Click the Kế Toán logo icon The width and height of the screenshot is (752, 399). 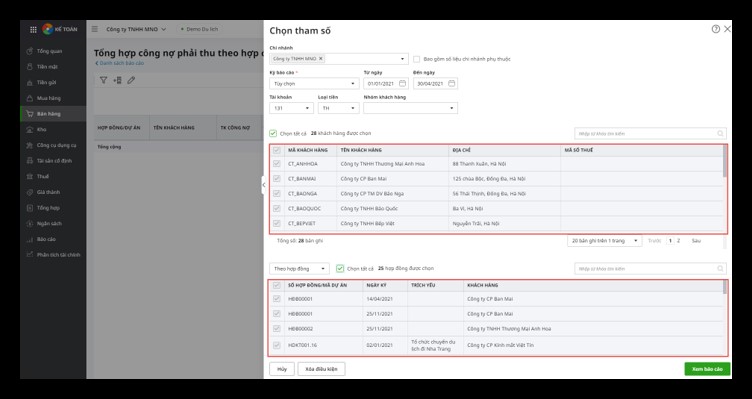point(47,29)
